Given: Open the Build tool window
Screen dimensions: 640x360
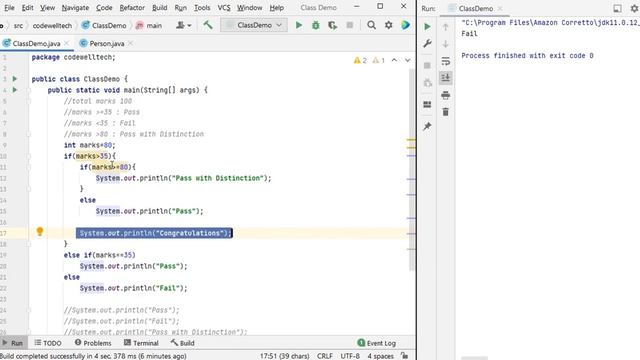Looking at the screenshot, I should coord(182,343).
